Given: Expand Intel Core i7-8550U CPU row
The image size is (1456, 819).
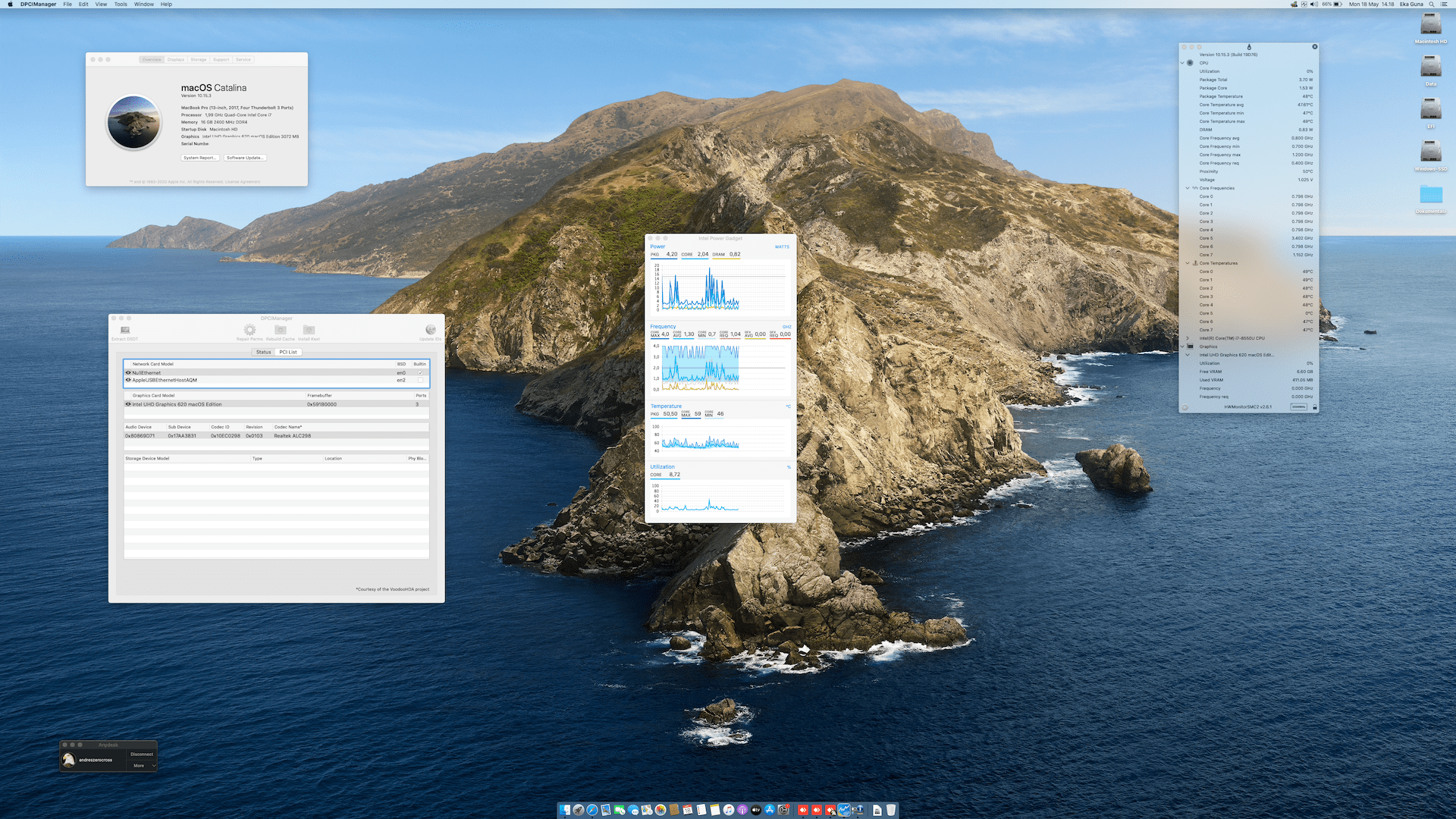Looking at the screenshot, I should 1188,338.
